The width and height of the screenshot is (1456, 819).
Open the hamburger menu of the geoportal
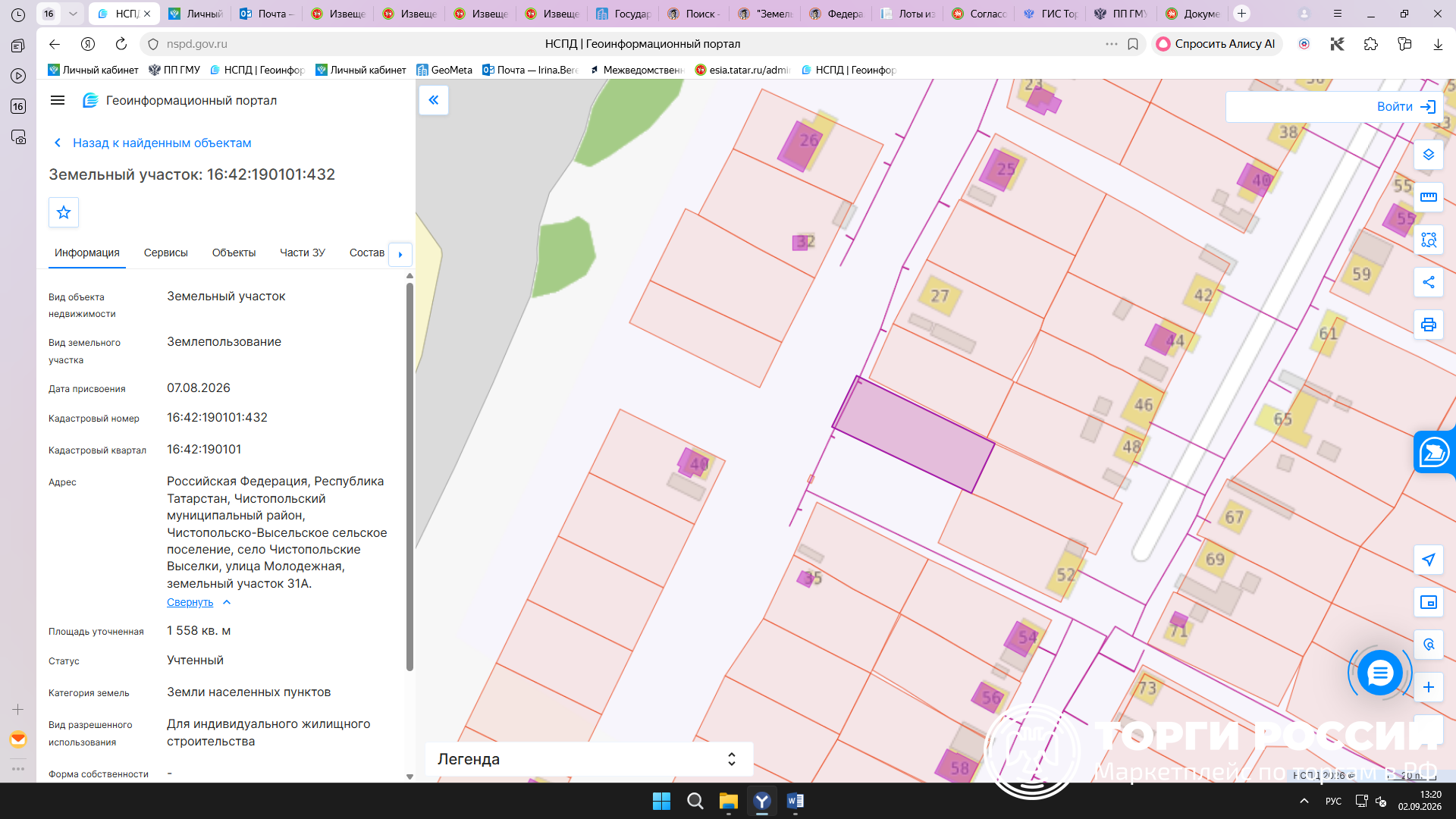tap(58, 100)
